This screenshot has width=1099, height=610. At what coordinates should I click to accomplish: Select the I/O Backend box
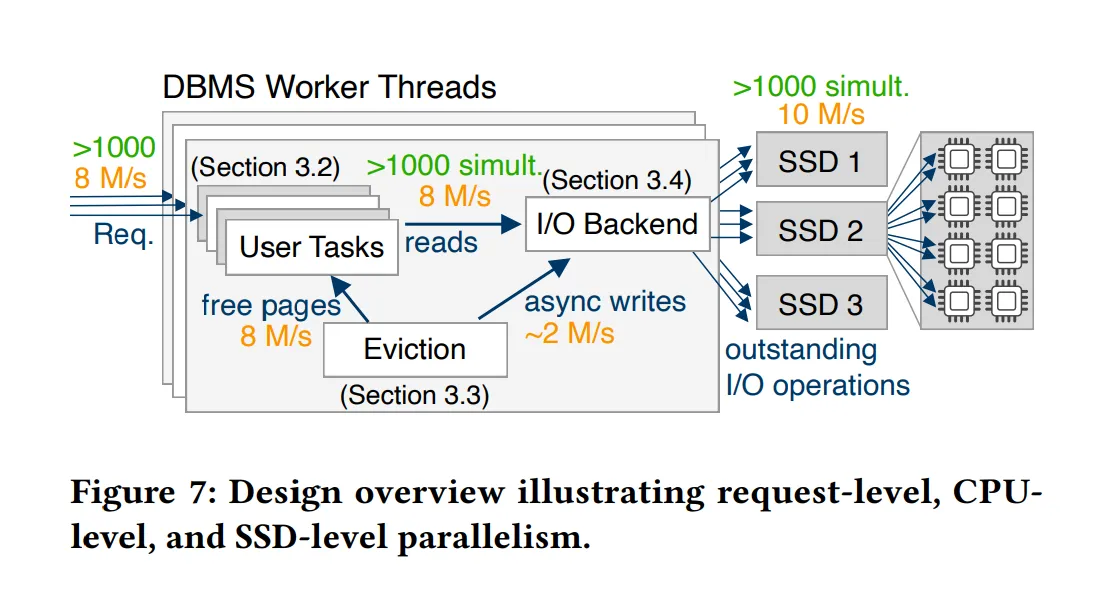point(617,224)
